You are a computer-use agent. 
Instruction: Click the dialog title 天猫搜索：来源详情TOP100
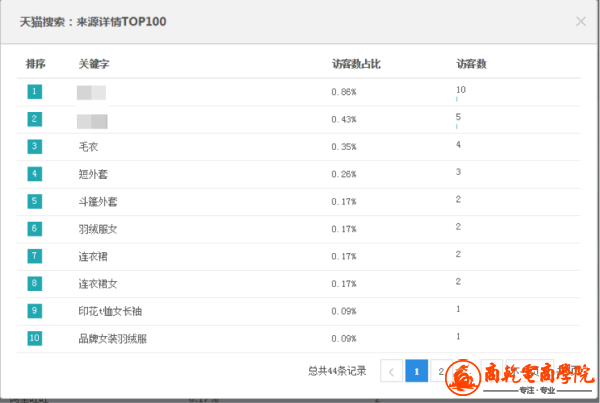coord(93,22)
